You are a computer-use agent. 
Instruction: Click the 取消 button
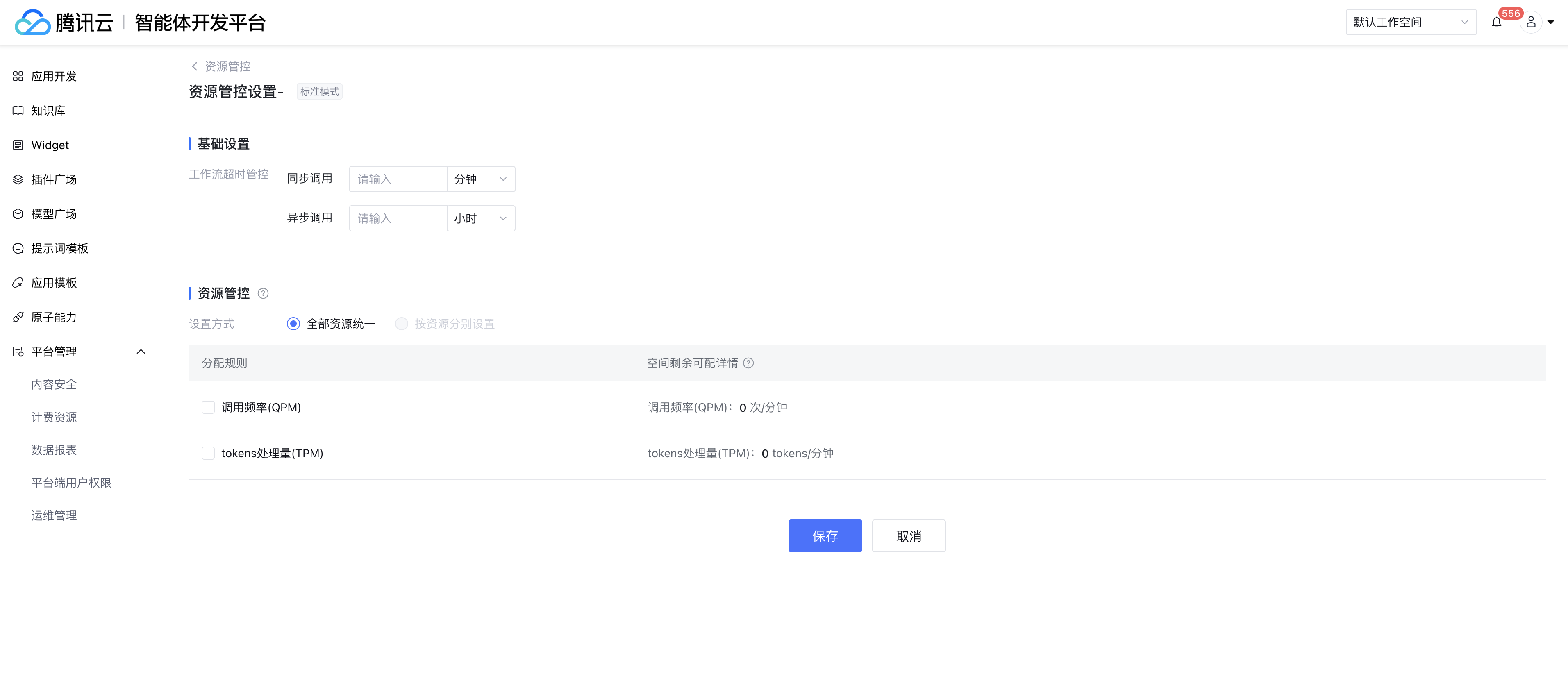[x=908, y=536]
